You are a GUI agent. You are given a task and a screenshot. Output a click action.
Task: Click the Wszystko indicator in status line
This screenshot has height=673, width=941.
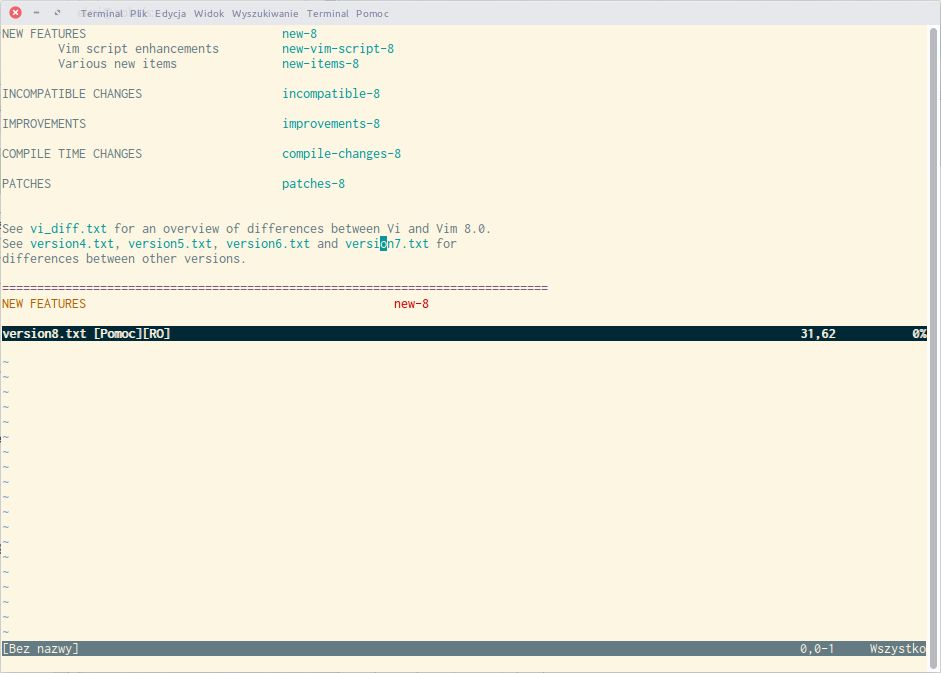(897, 648)
